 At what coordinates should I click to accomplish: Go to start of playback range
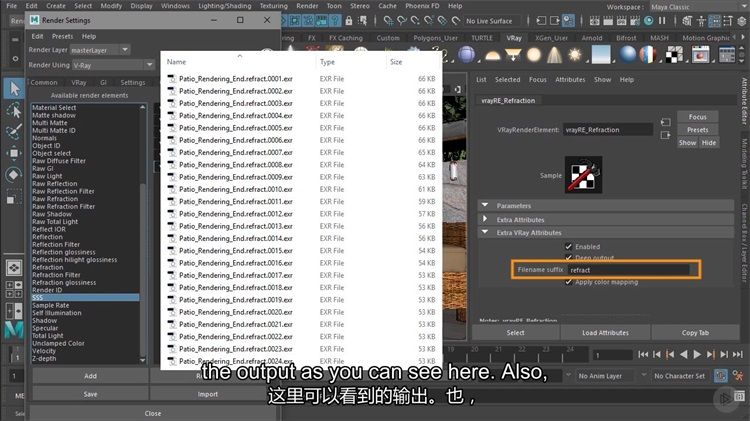(643, 355)
